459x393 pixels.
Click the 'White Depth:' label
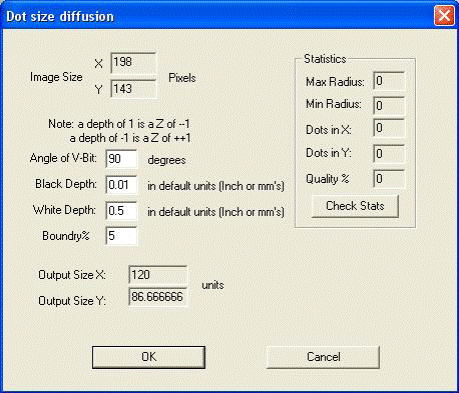coord(64,210)
